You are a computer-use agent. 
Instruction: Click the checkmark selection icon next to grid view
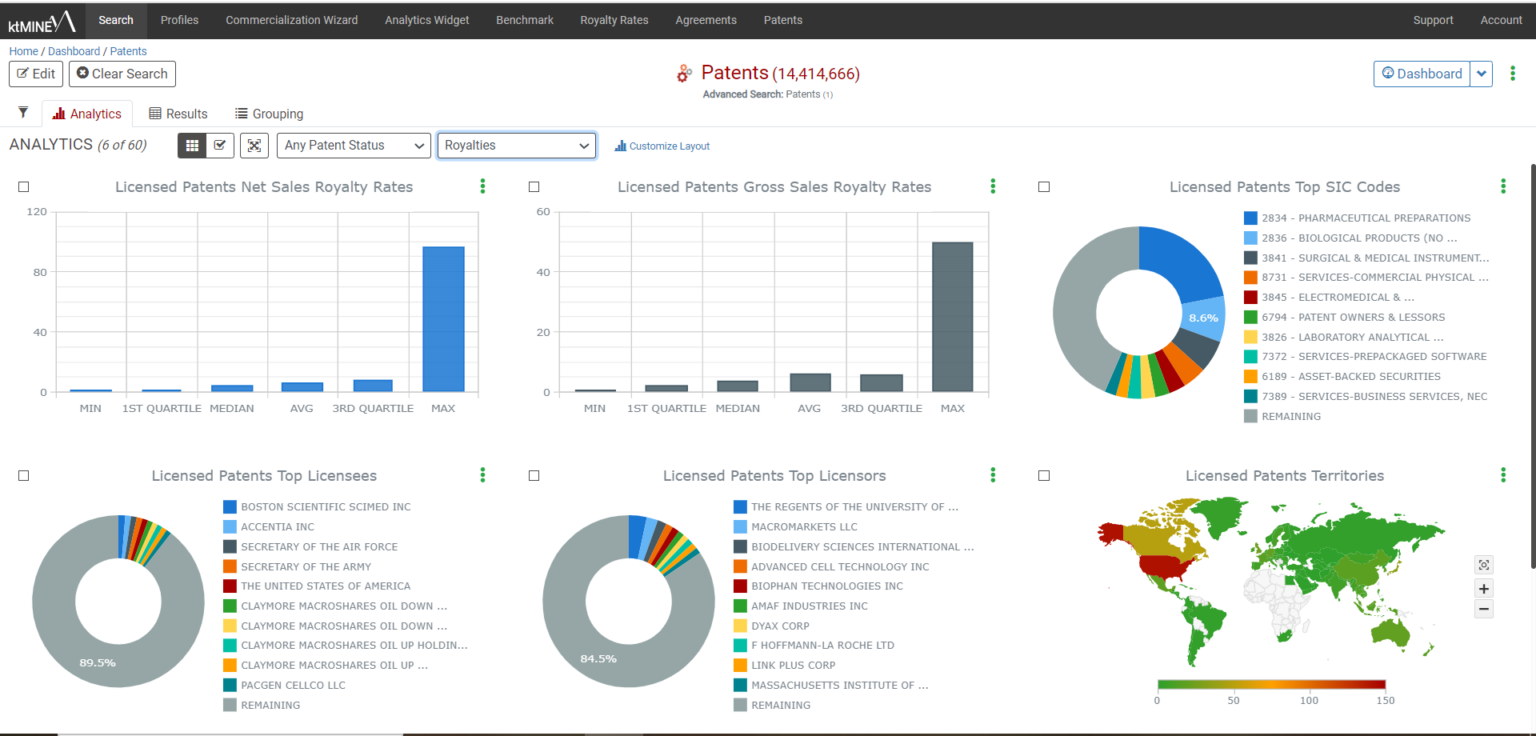coord(220,145)
